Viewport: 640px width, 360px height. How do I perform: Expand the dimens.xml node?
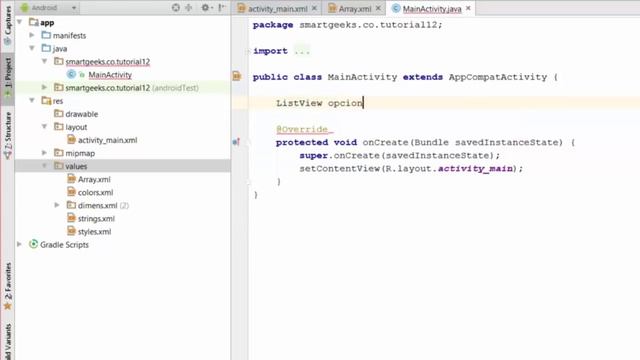(57, 205)
